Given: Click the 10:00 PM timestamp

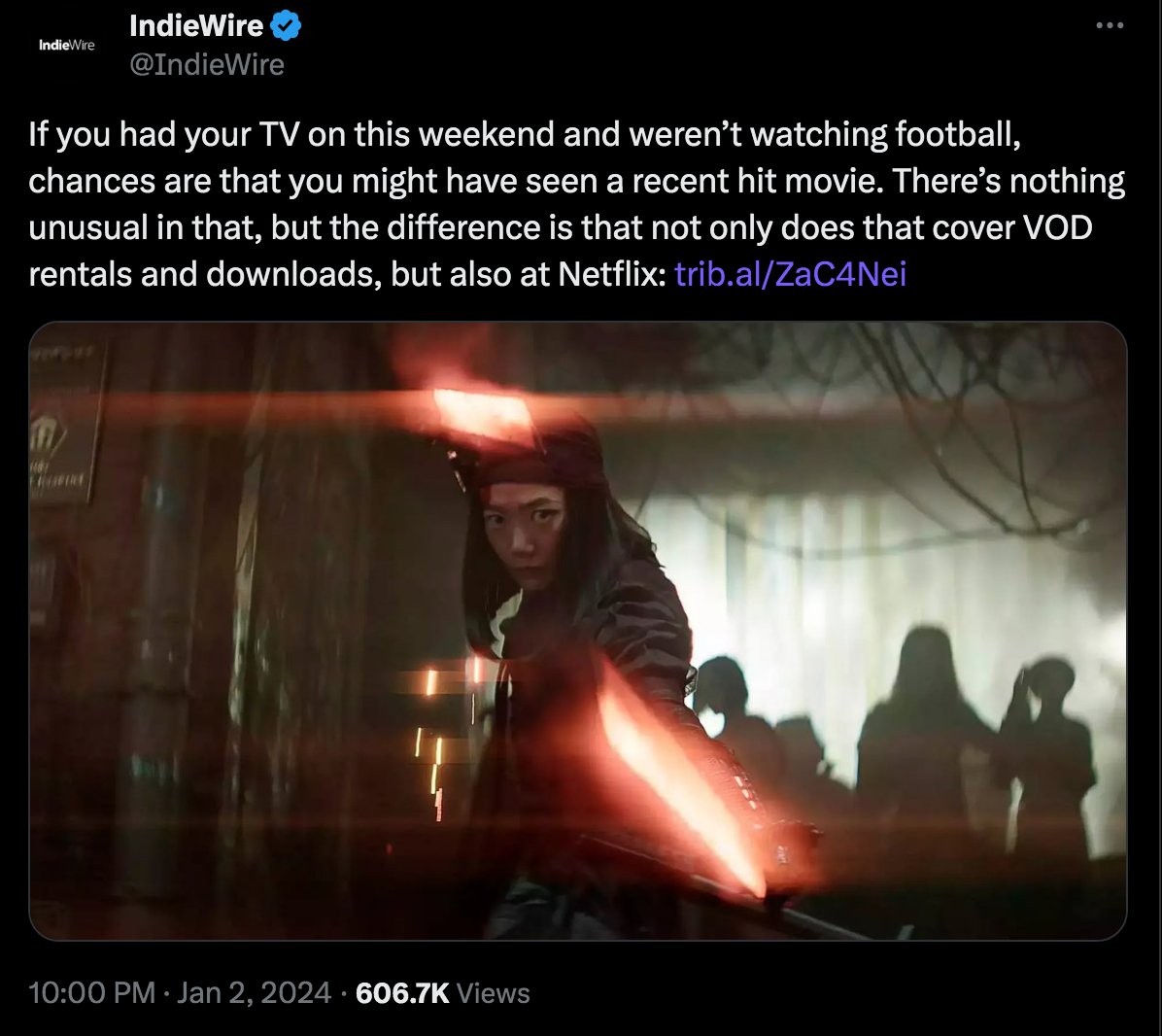Looking at the screenshot, I should (92, 993).
